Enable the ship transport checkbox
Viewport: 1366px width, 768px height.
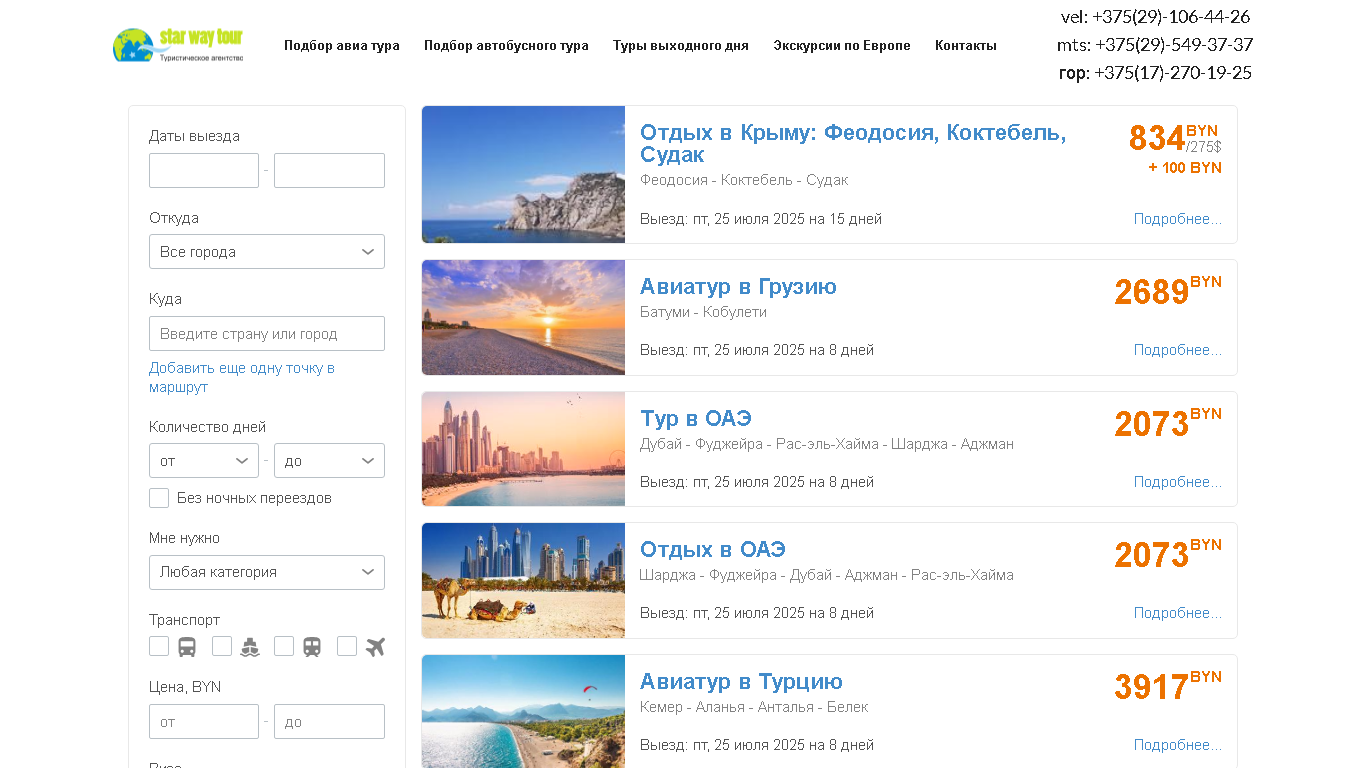[x=222, y=646]
